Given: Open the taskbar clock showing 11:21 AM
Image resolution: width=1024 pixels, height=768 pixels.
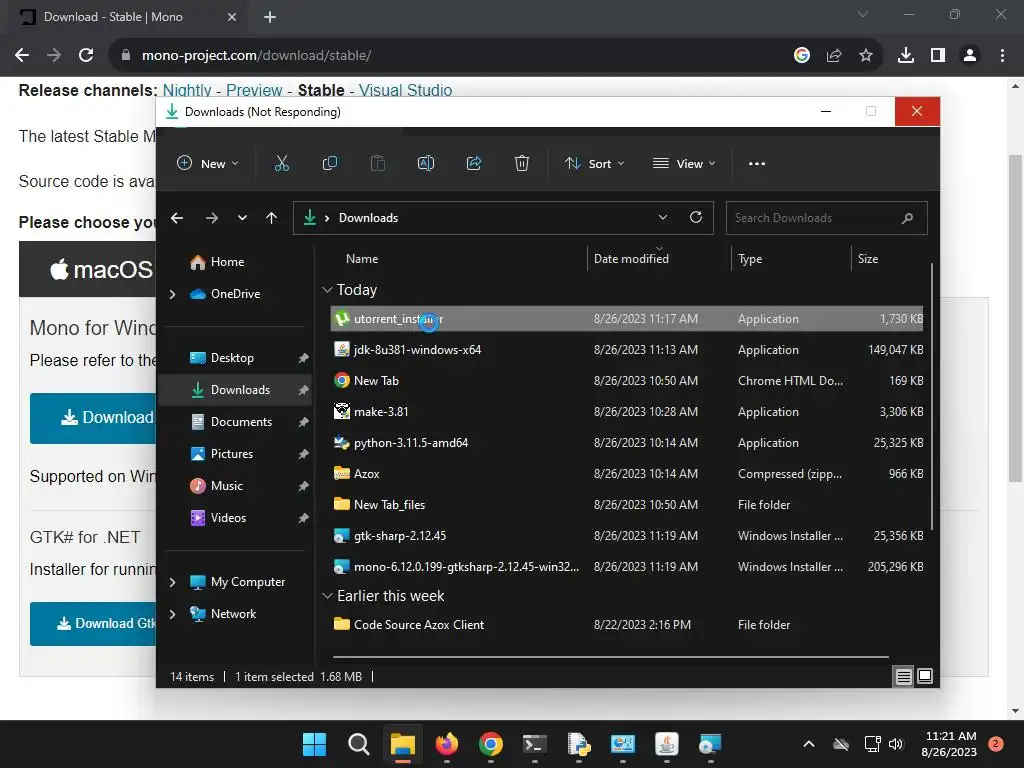Looking at the screenshot, I should [x=949, y=744].
